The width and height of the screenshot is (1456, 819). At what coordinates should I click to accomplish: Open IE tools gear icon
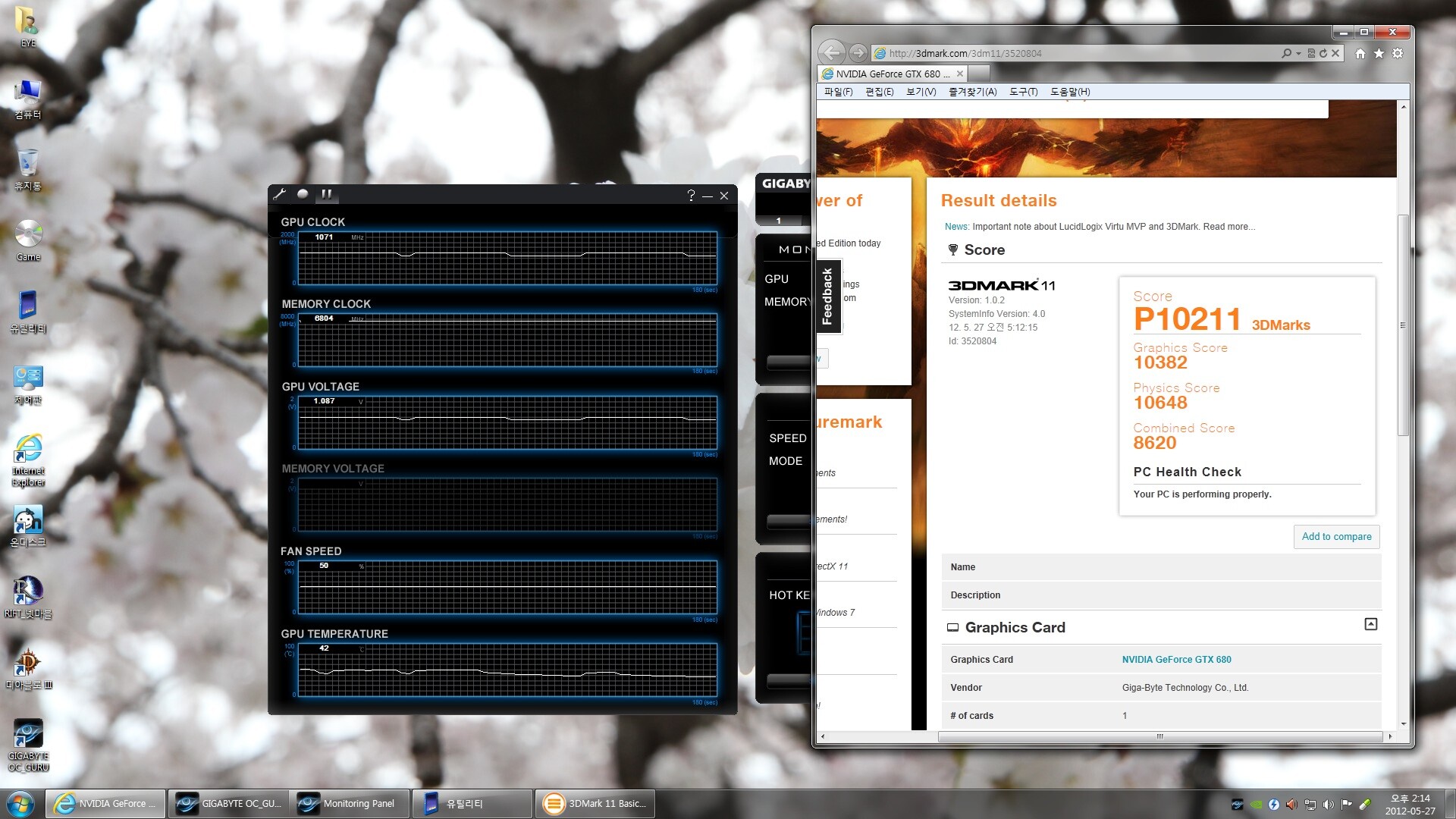pyautogui.click(x=1398, y=53)
